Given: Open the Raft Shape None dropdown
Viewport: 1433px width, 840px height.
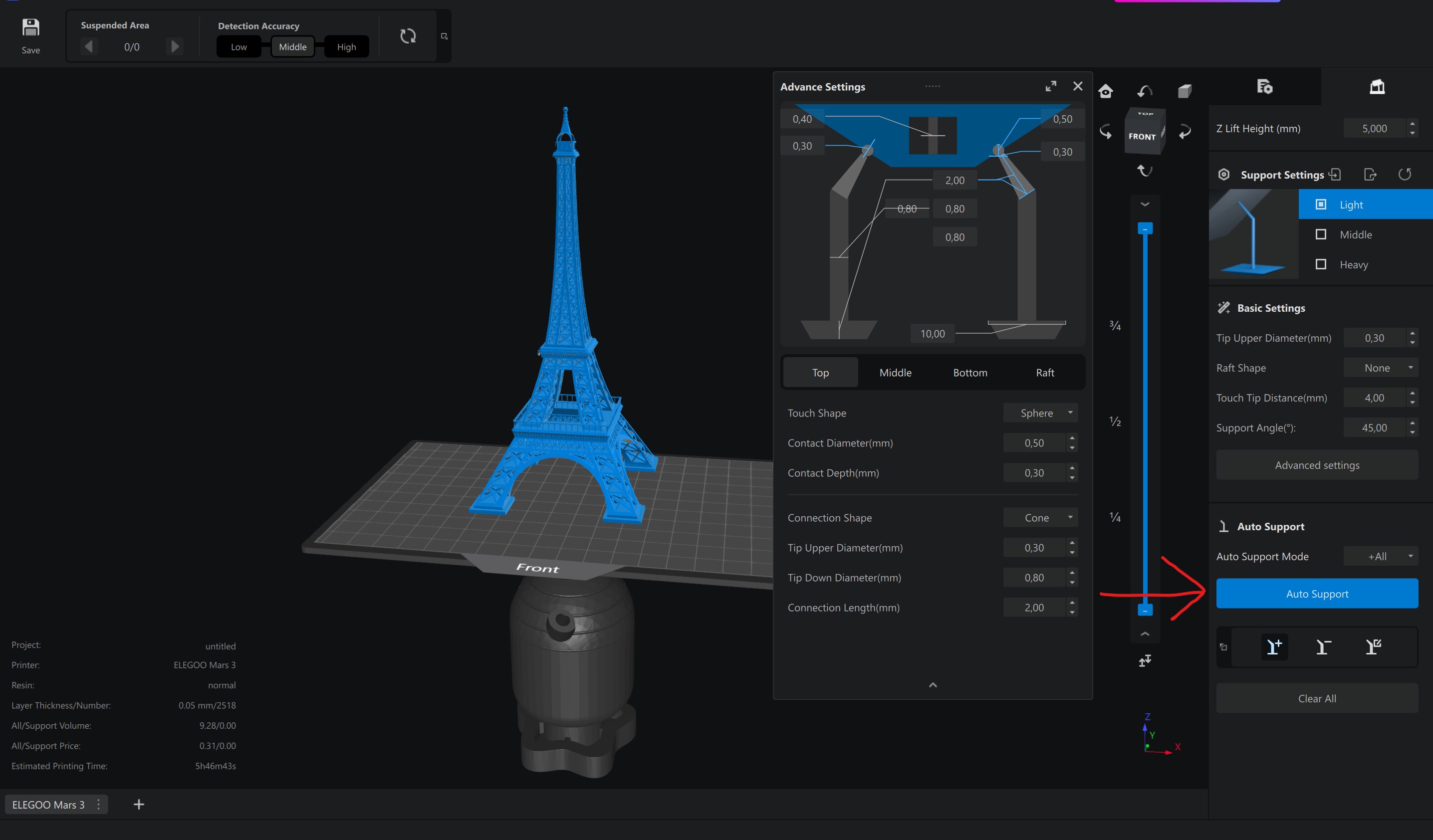Looking at the screenshot, I should [x=1381, y=368].
